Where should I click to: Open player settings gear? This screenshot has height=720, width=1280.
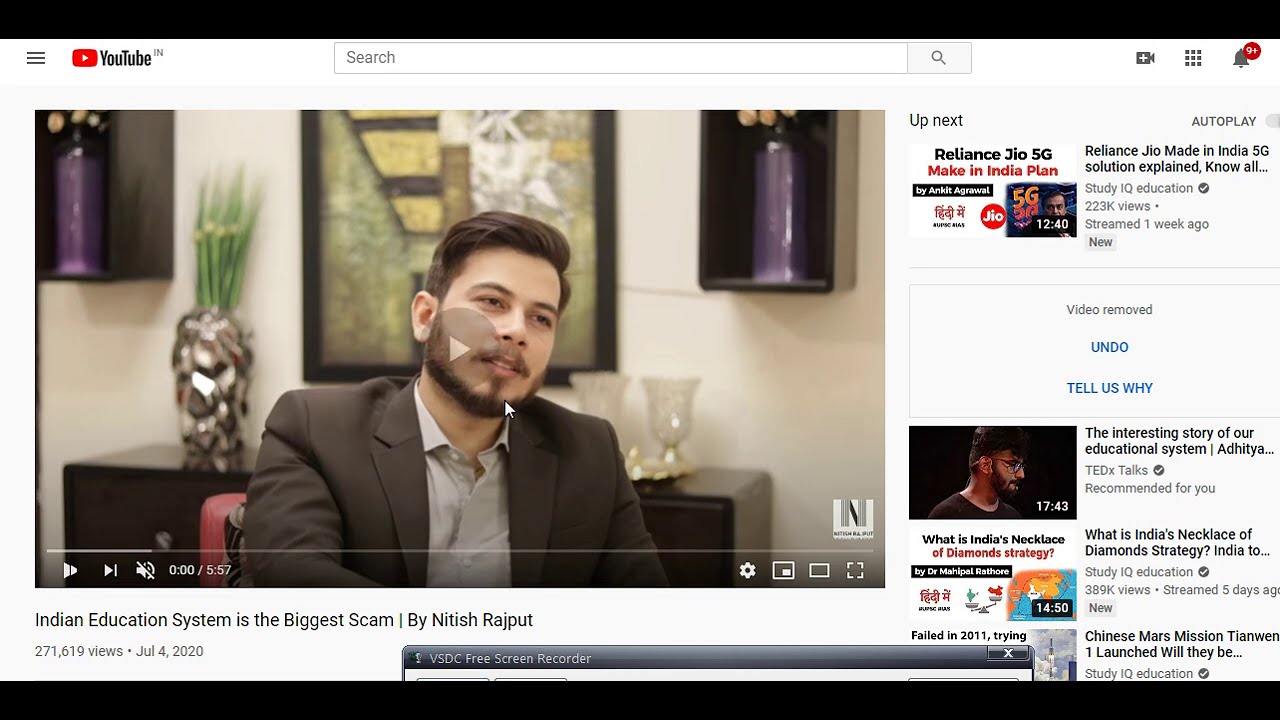[x=748, y=570]
